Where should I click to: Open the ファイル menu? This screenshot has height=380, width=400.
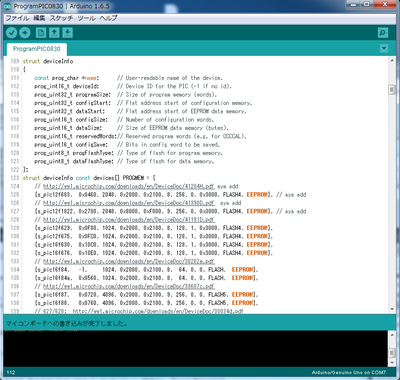(x=17, y=18)
